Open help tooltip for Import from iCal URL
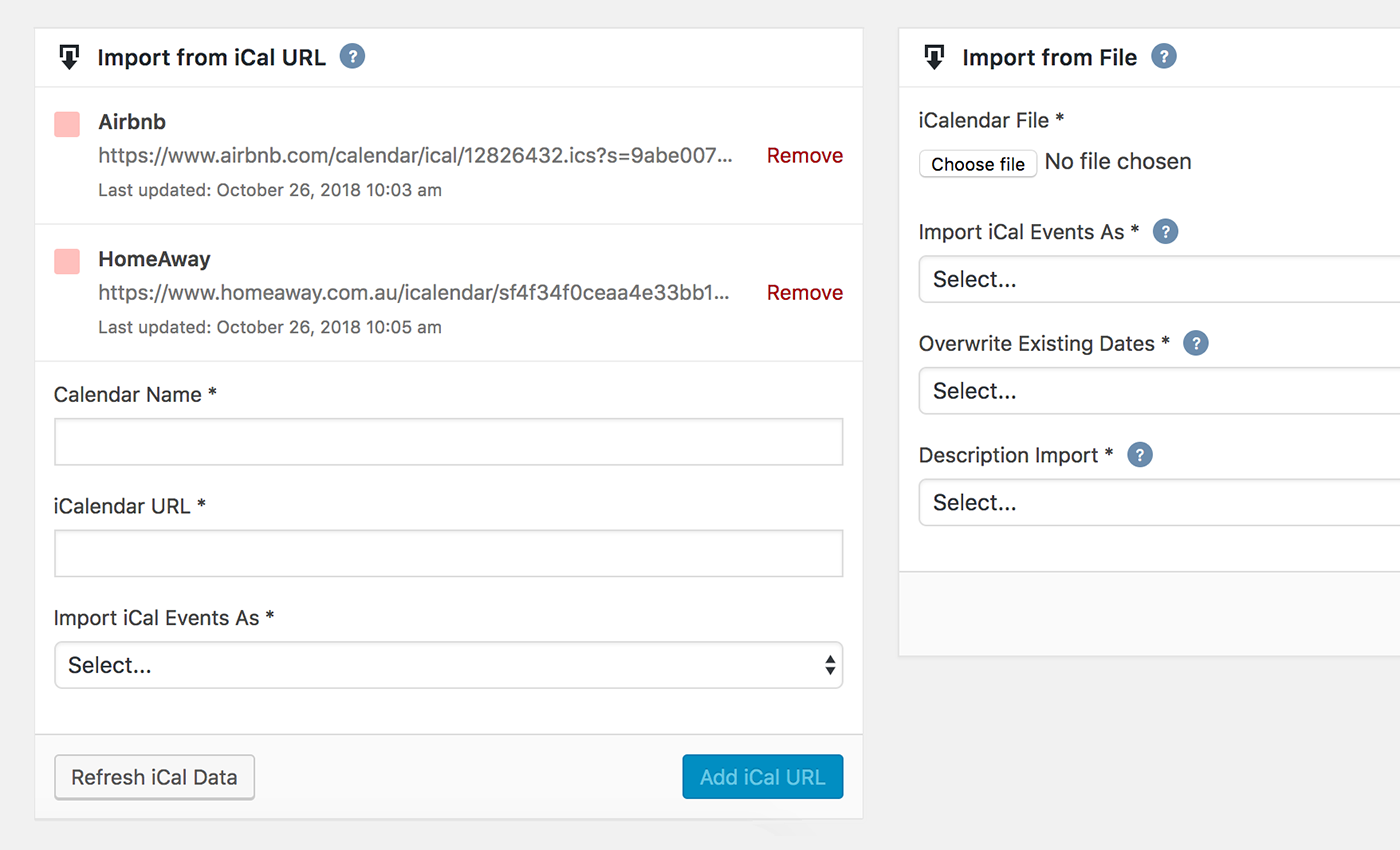 click(x=352, y=56)
